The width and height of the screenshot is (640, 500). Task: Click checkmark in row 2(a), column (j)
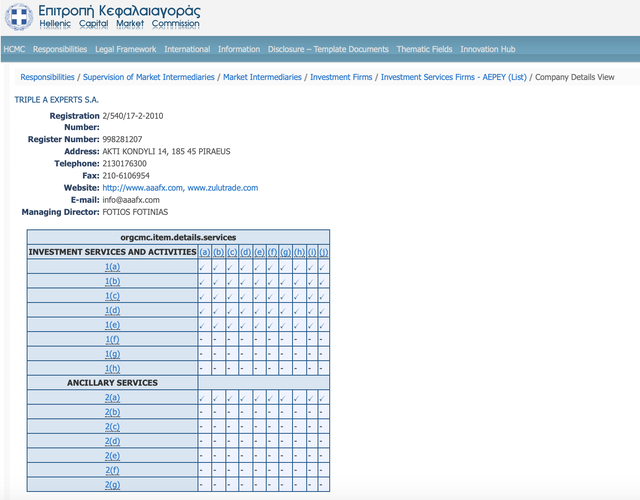(322, 399)
